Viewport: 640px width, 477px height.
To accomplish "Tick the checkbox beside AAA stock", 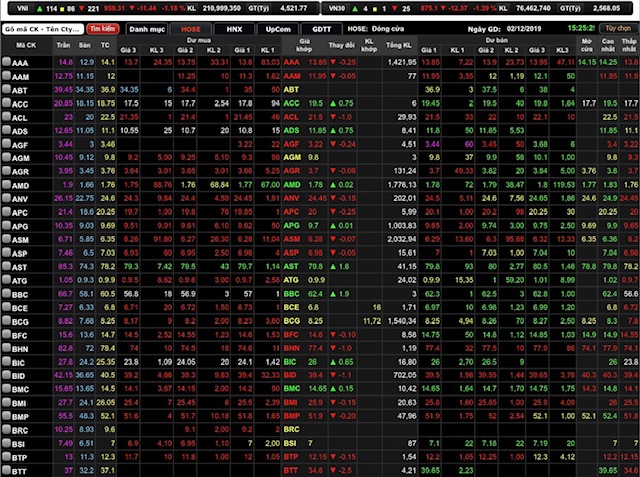I will pos(7,62).
